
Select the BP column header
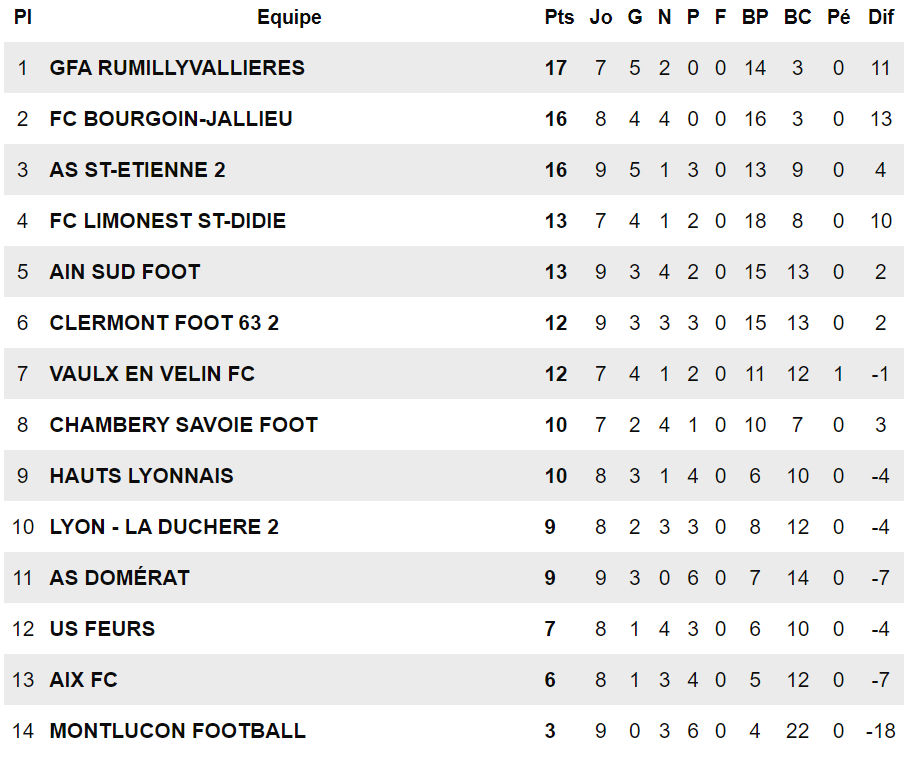coord(755,17)
